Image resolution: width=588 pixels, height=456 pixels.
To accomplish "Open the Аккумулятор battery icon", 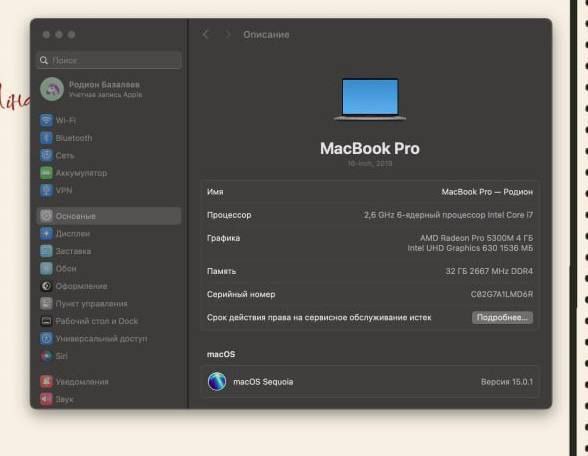I will tap(46, 173).
